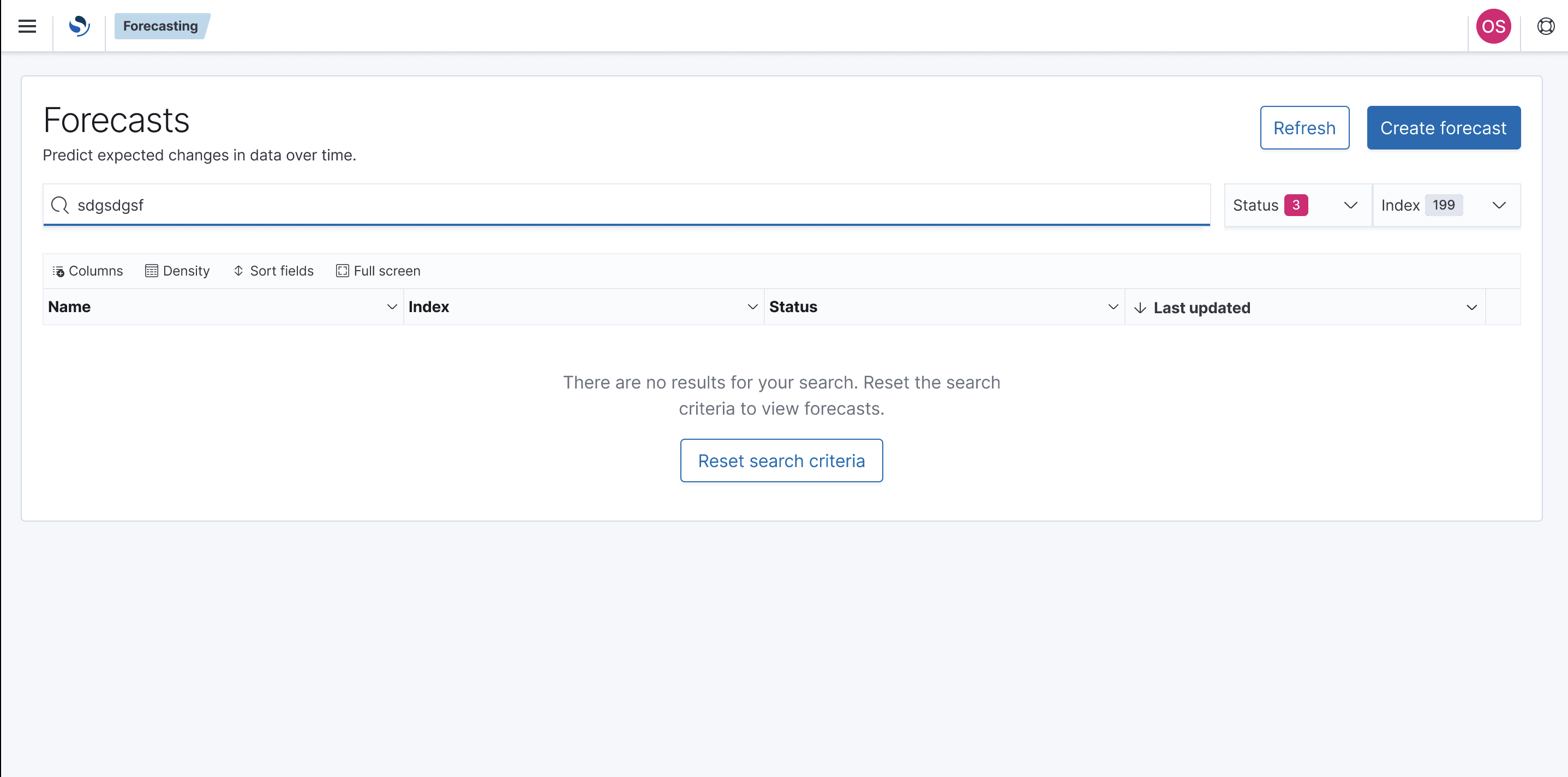Open the hamburger navigation menu
Screen dimensions: 1568x777
click(27, 26)
